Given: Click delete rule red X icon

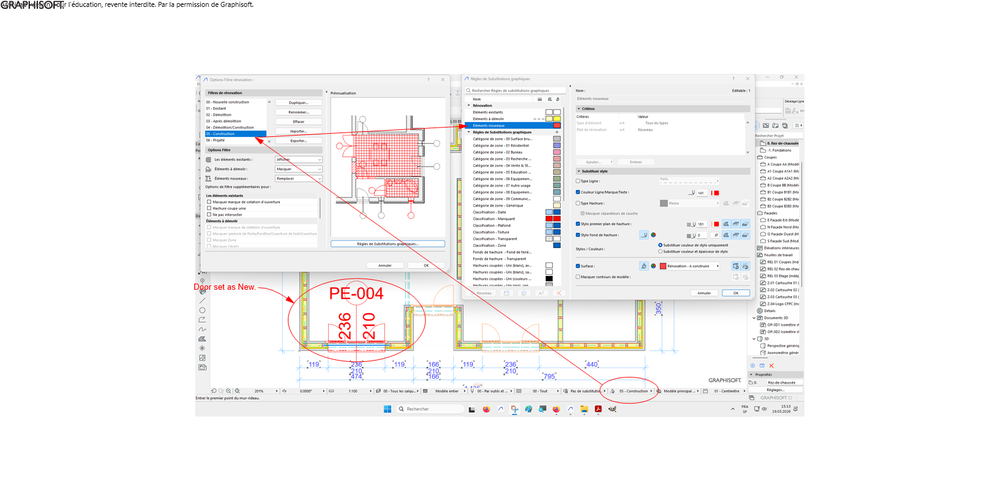Looking at the screenshot, I should point(559,293).
